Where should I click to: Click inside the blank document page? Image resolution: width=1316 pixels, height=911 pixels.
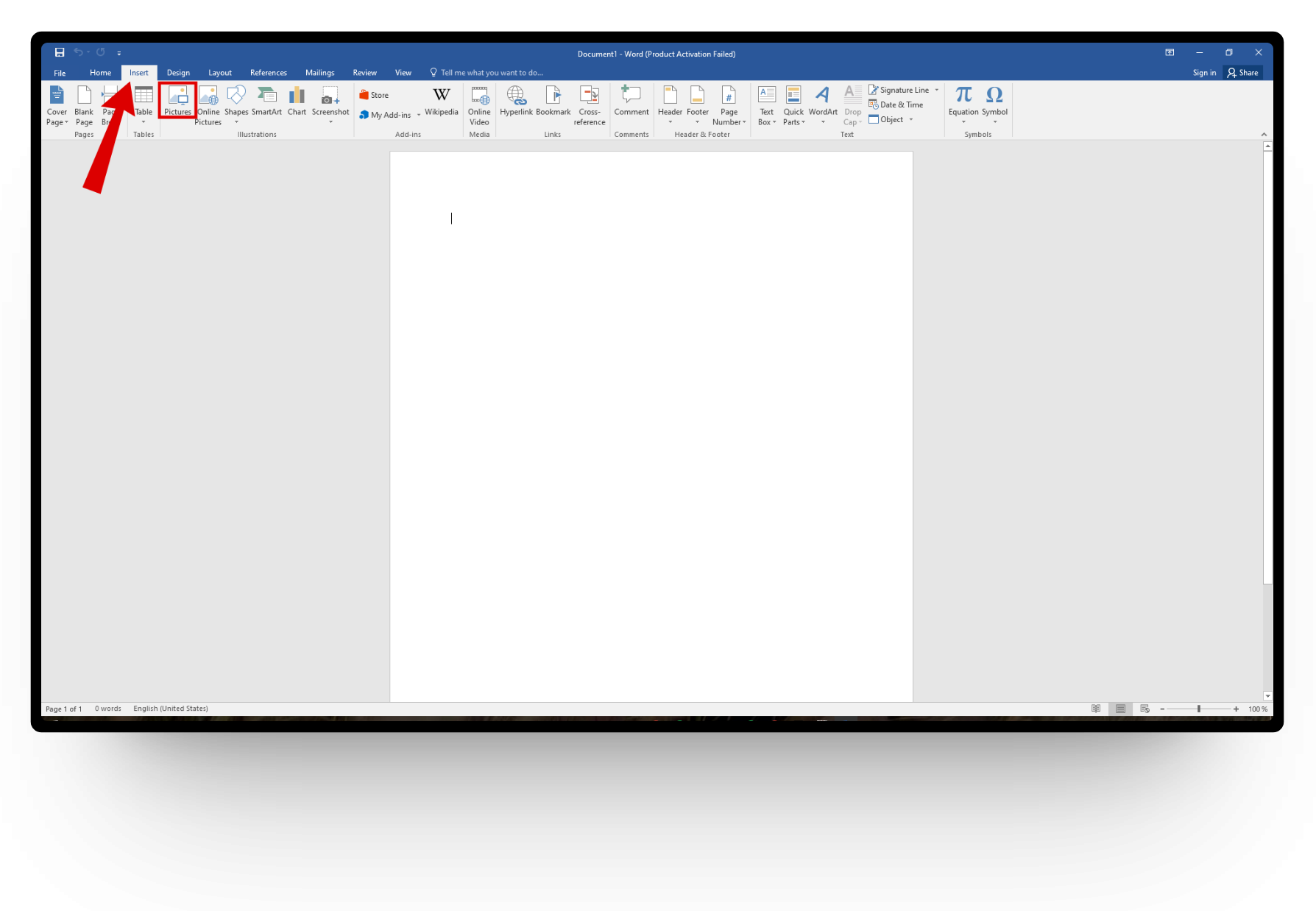click(651, 427)
